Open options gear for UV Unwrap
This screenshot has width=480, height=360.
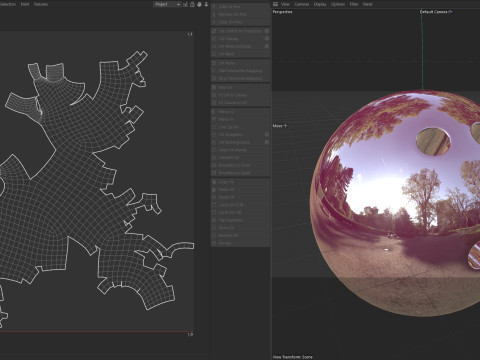pos(267,38)
